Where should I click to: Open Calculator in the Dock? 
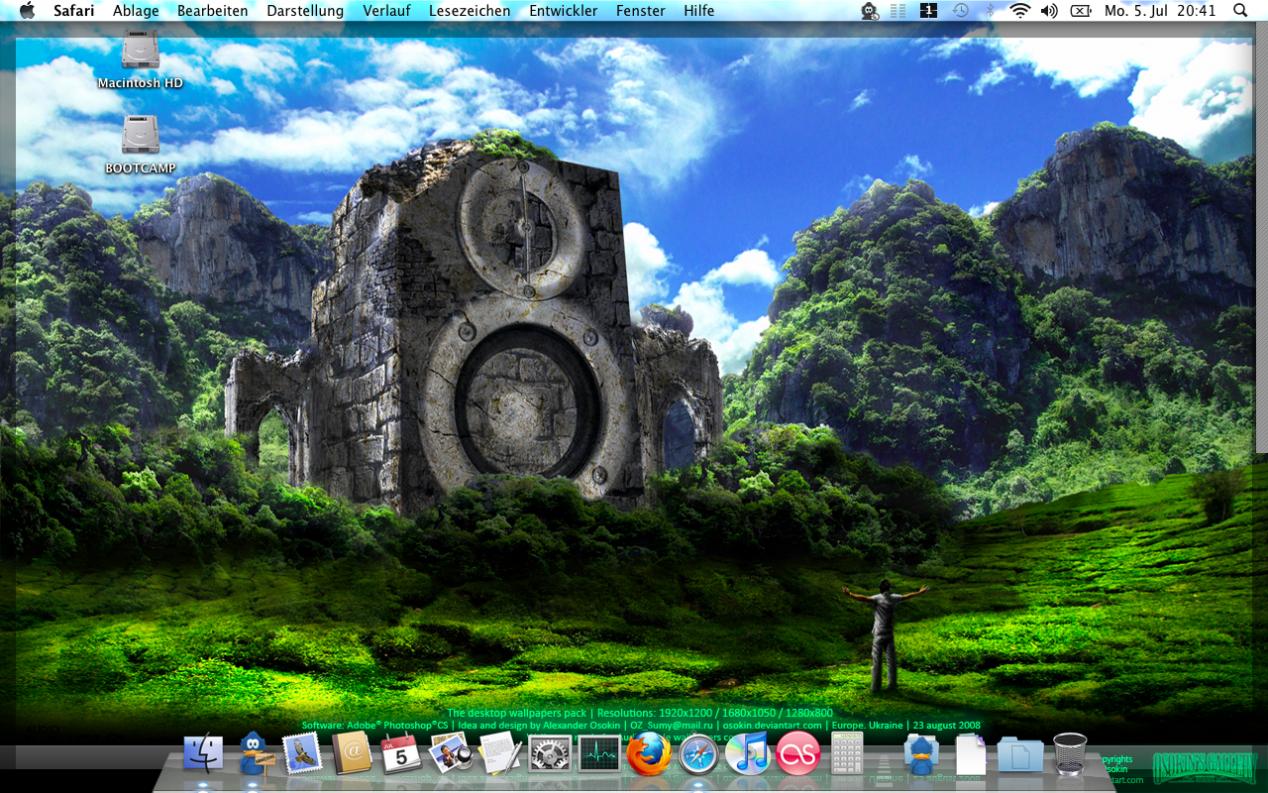tap(847, 753)
